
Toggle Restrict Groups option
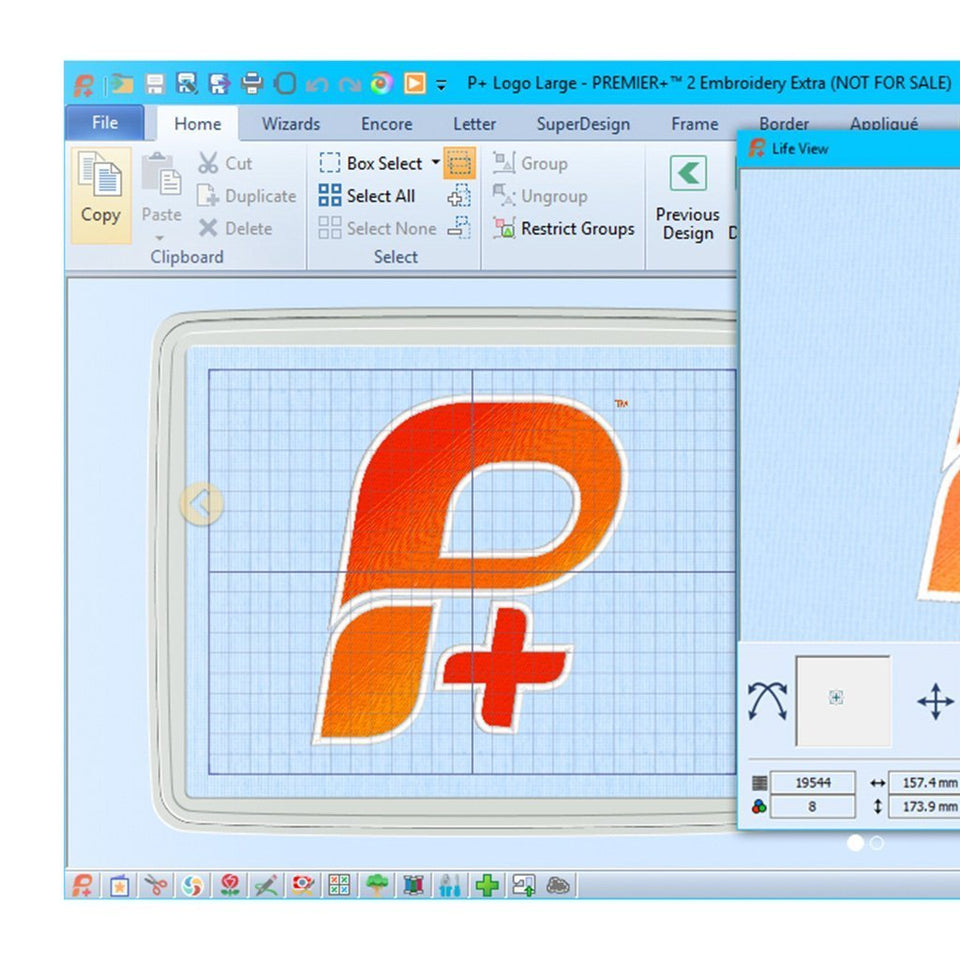point(564,228)
